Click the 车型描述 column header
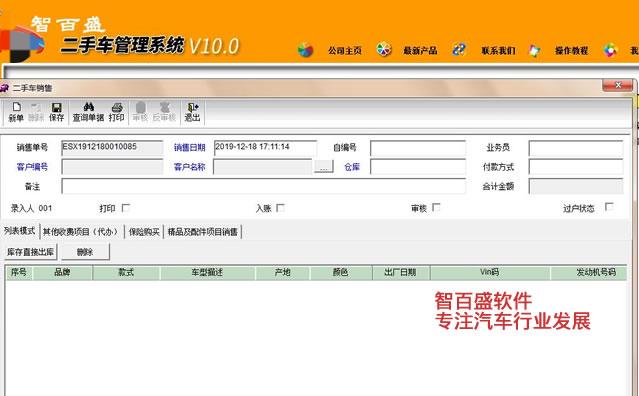The image size is (639, 396). pyautogui.click(x=207, y=273)
